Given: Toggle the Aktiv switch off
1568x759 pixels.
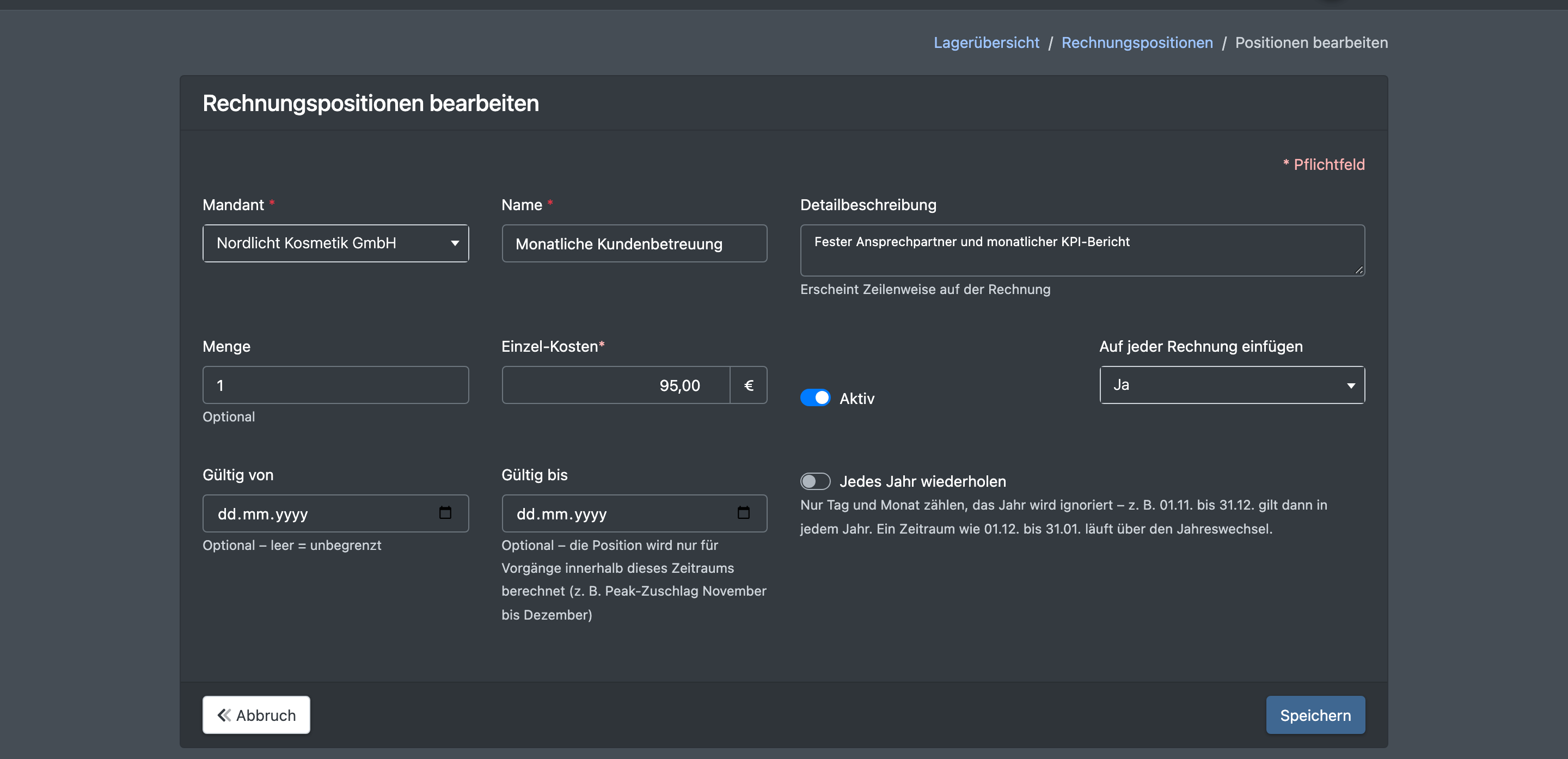Looking at the screenshot, I should point(815,398).
